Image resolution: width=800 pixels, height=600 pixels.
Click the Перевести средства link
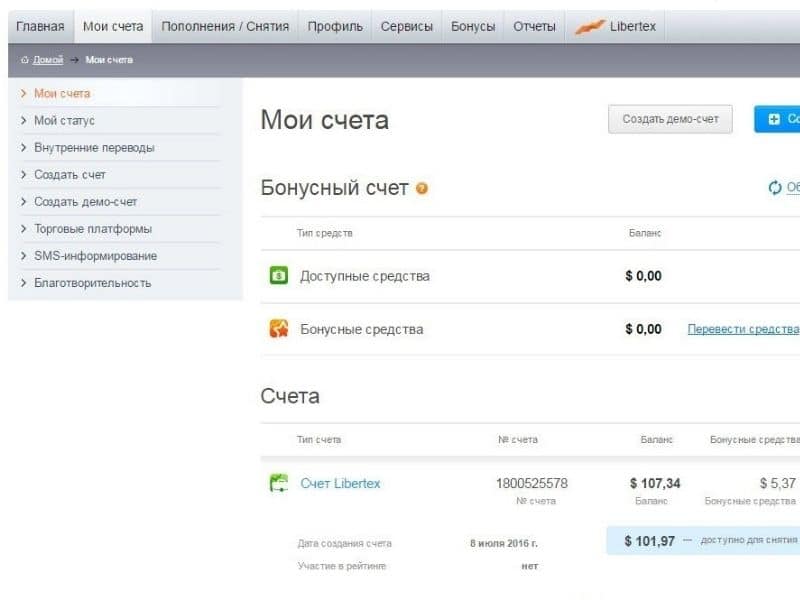coord(743,329)
